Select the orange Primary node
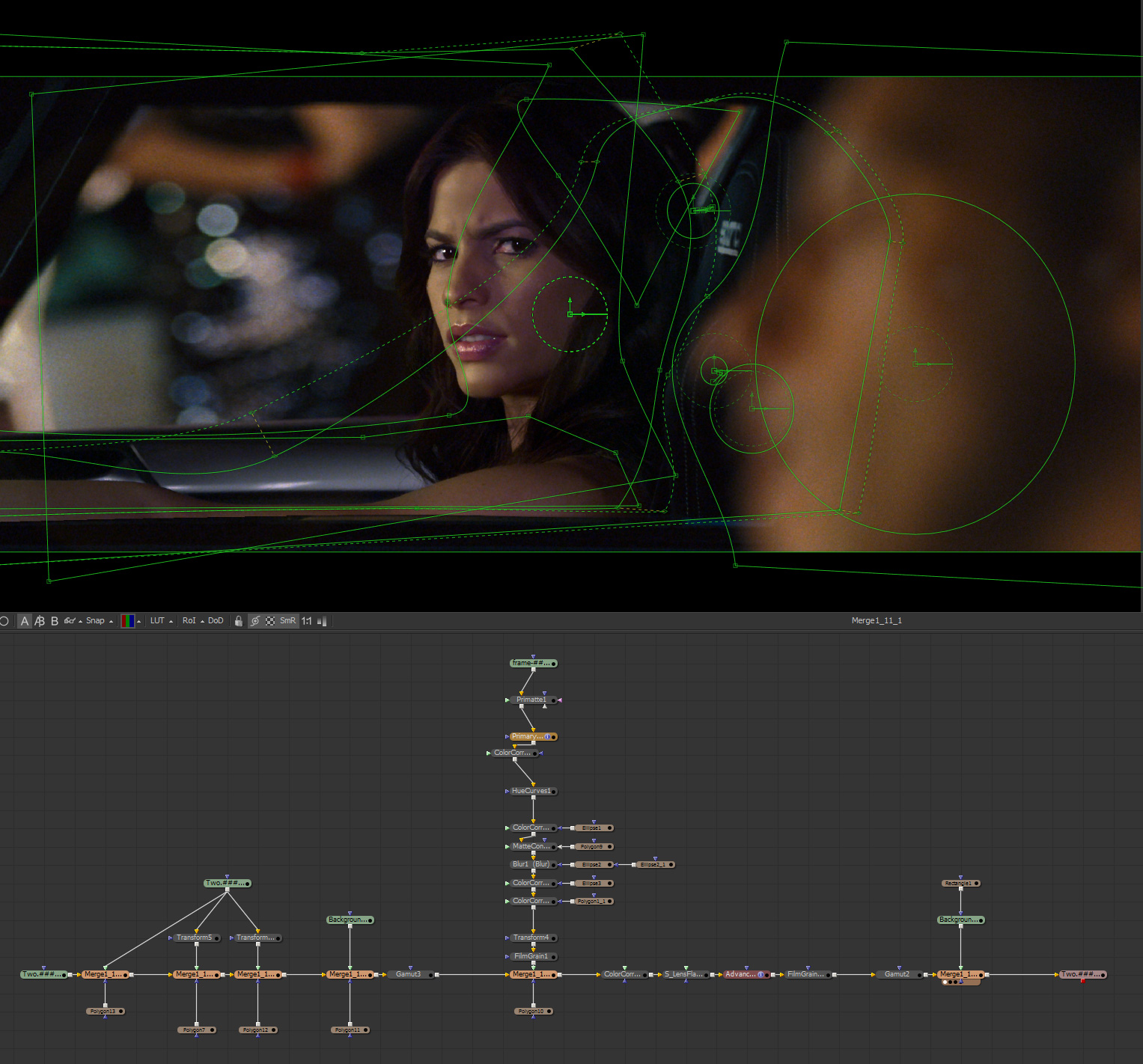 pos(533,737)
